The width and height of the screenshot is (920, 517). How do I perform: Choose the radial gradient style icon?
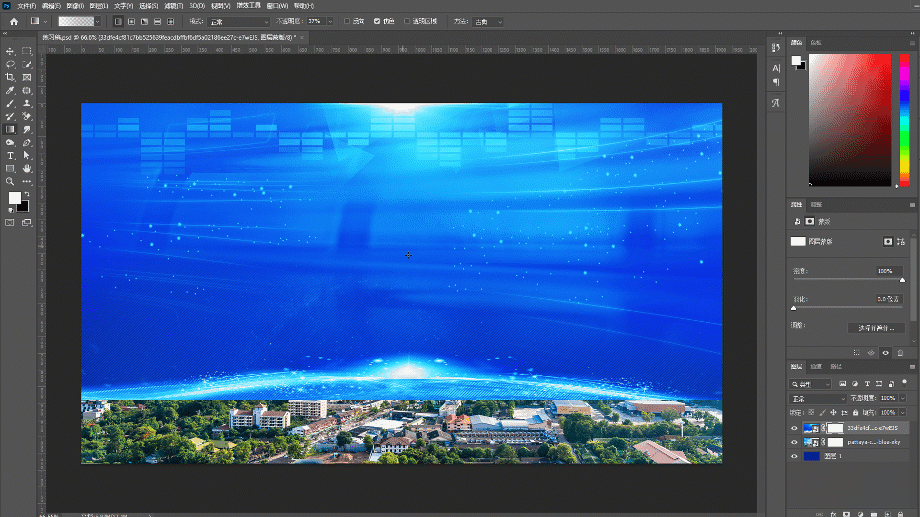click(x=131, y=22)
